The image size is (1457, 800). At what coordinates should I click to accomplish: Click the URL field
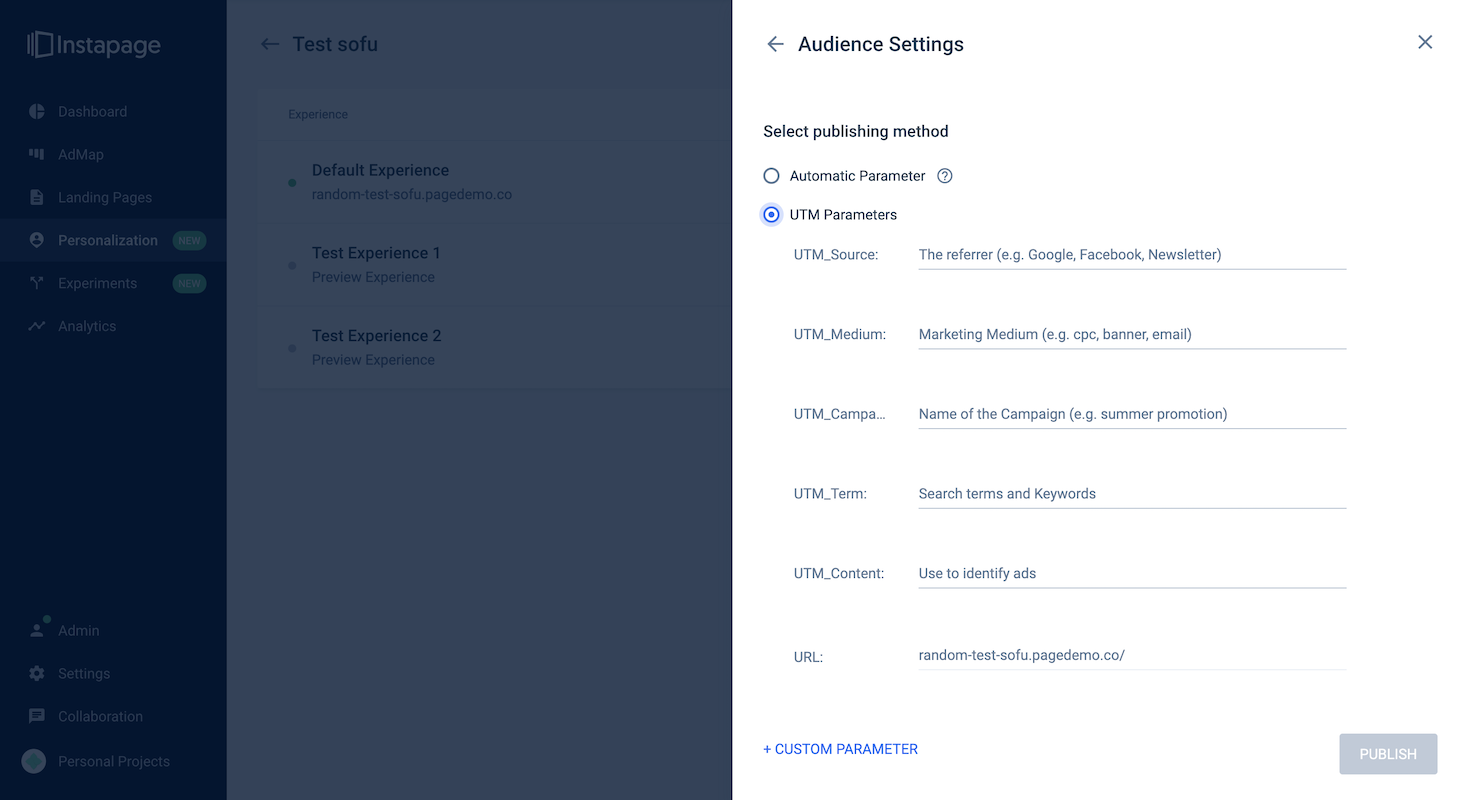[1130, 655]
